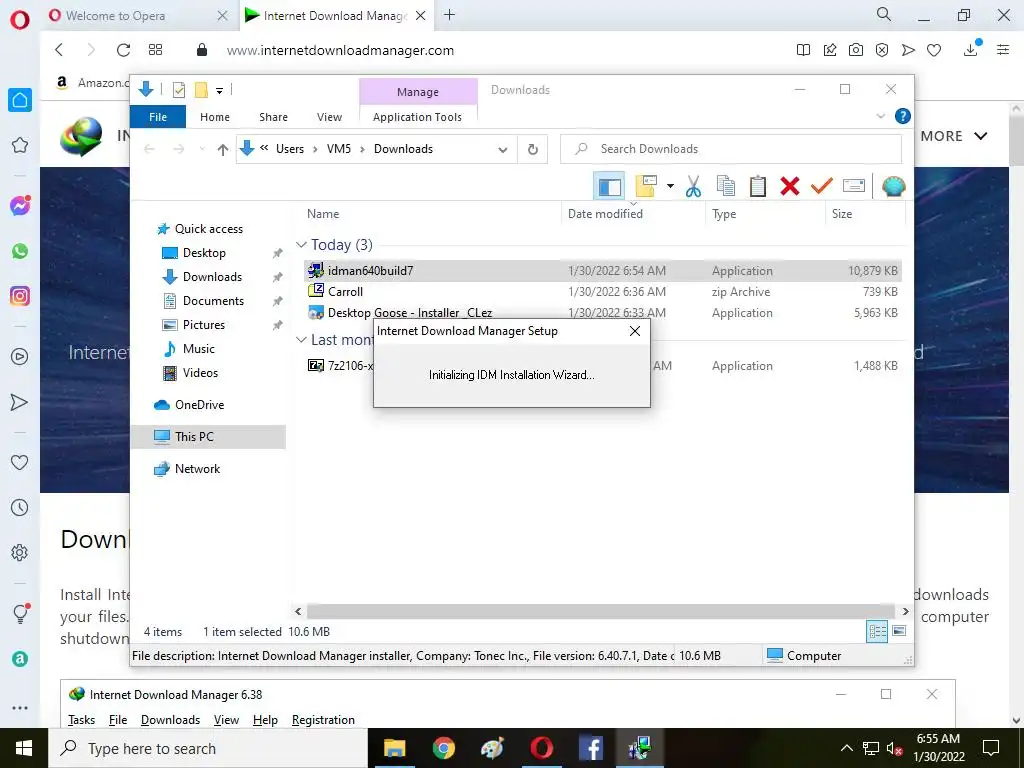Image resolution: width=1024 pixels, height=768 pixels.
Task: Click the red X Delete icon
Action: click(x=790, y=187)
